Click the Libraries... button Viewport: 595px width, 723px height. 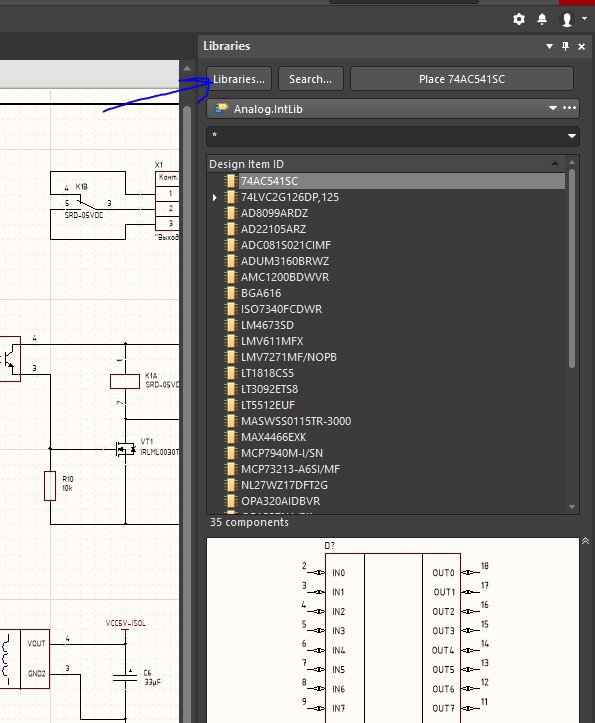[x=239, y=79]
